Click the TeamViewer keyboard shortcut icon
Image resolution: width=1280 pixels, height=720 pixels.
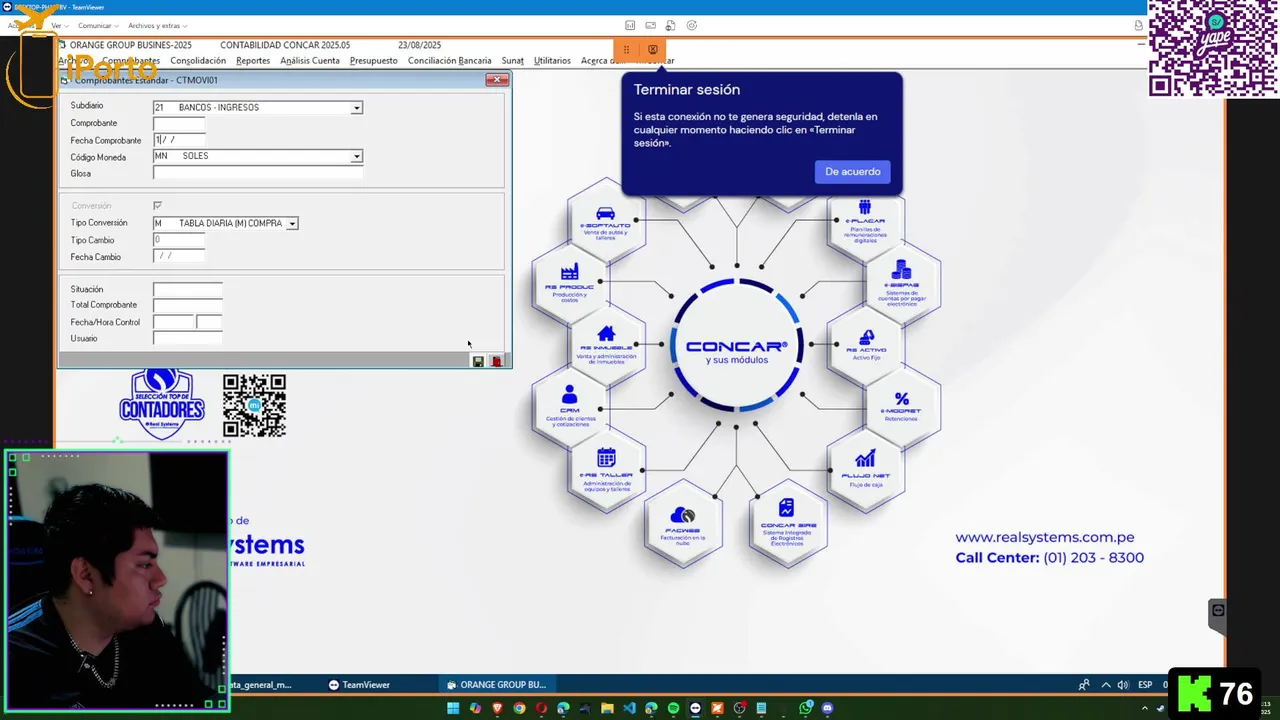tap(651, 25)
